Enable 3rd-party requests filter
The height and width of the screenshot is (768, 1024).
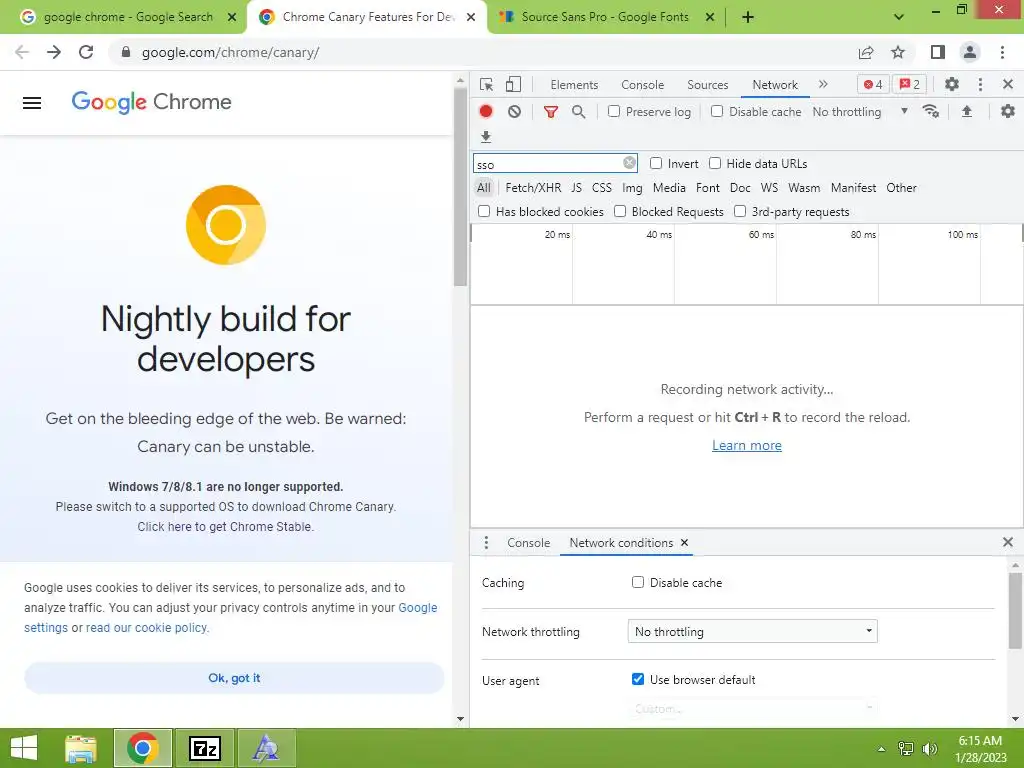tap(740, 211)
